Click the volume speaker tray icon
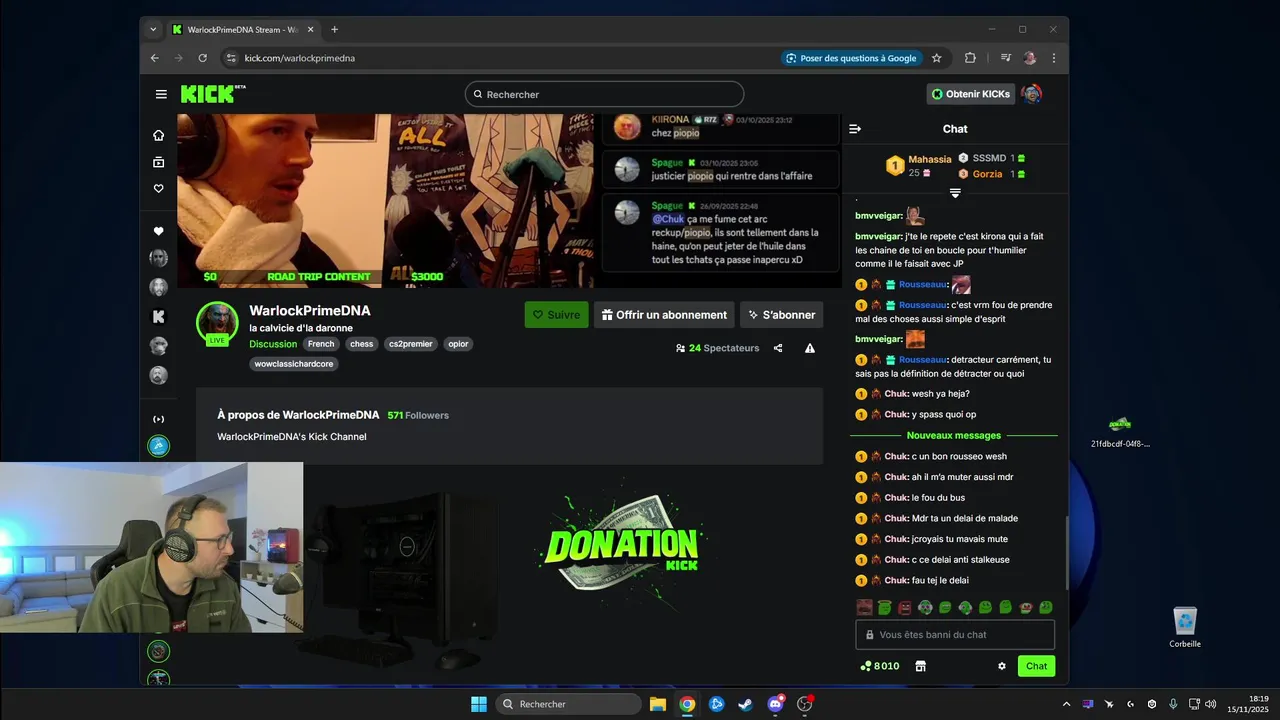Viewport: 1280px width, 720px height. (1211, 704)
